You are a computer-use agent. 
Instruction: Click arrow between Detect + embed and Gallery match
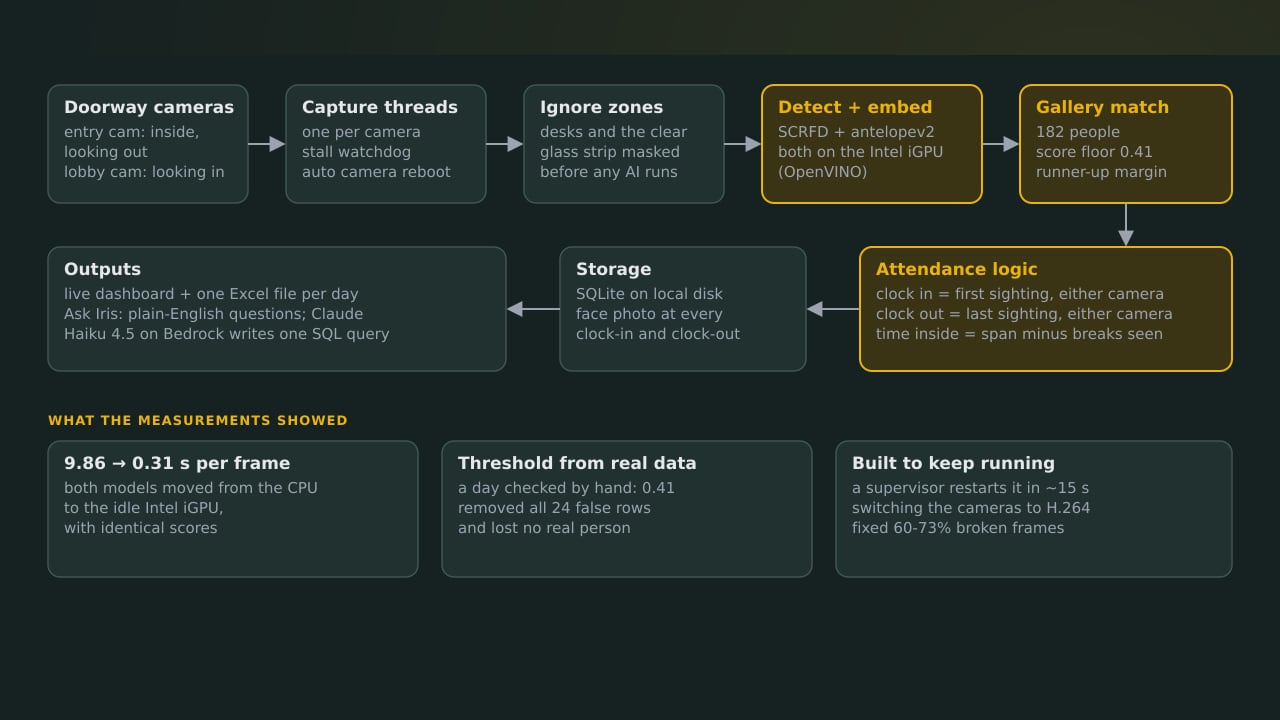(1001, 144)
